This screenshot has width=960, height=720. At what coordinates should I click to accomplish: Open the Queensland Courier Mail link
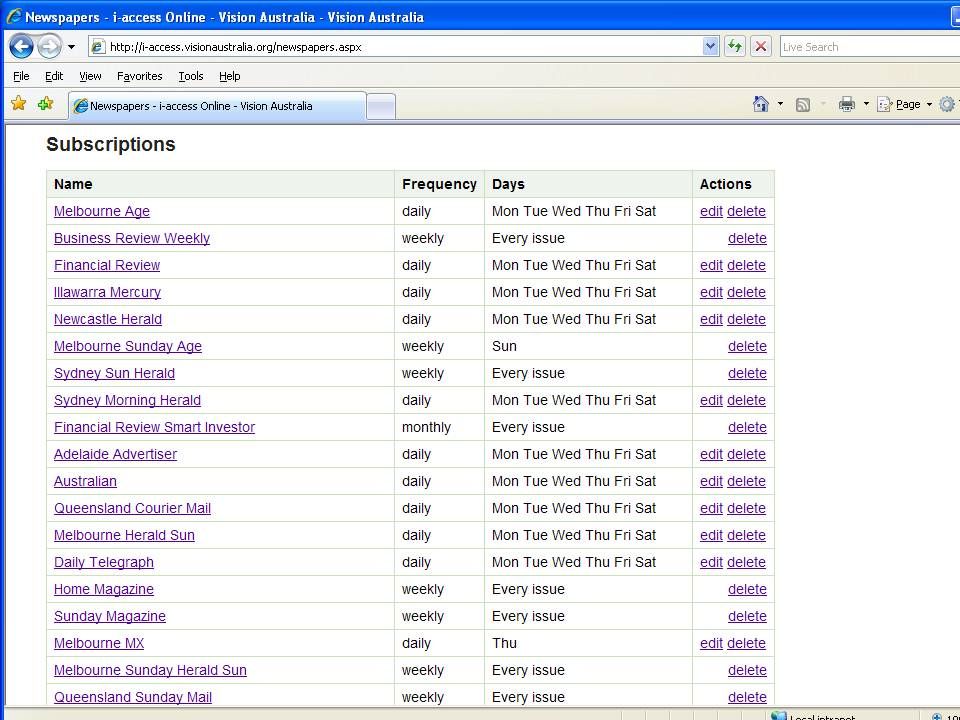[x=132, y=508]
